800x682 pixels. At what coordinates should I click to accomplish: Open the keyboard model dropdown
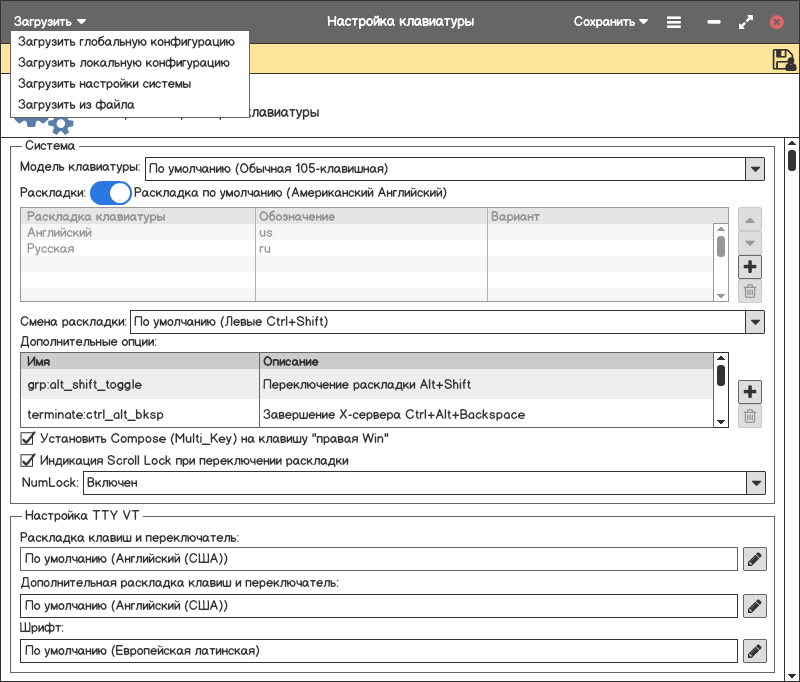[x=754, y=169]
